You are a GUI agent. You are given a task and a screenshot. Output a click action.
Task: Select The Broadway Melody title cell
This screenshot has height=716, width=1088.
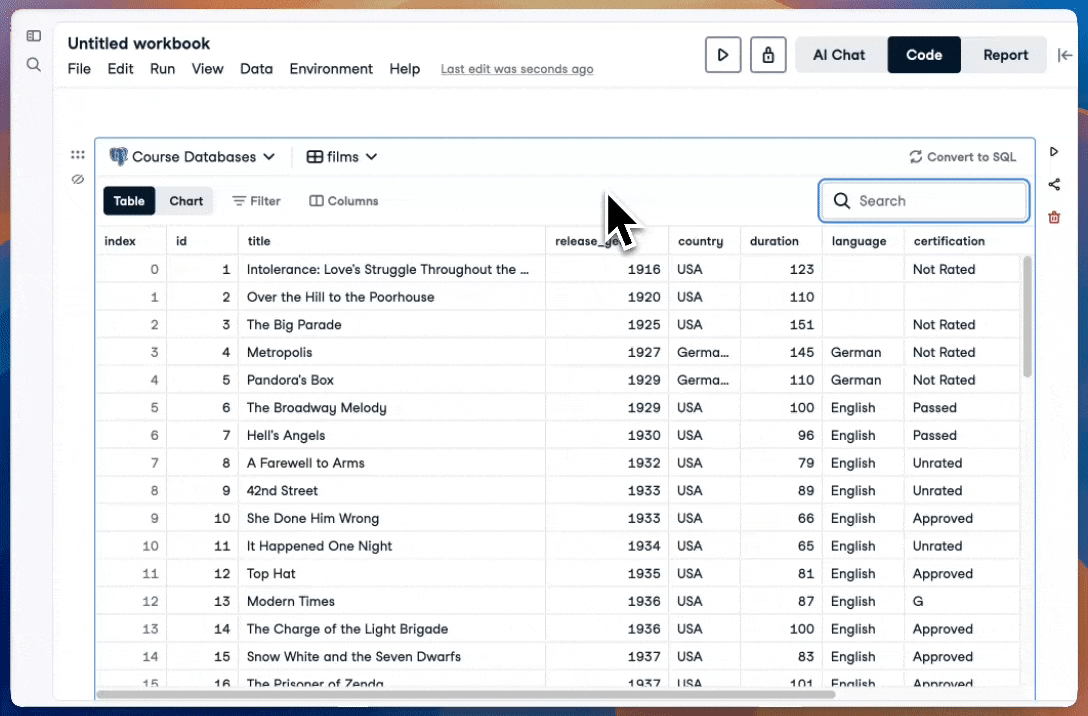click(x=391, y=408)
